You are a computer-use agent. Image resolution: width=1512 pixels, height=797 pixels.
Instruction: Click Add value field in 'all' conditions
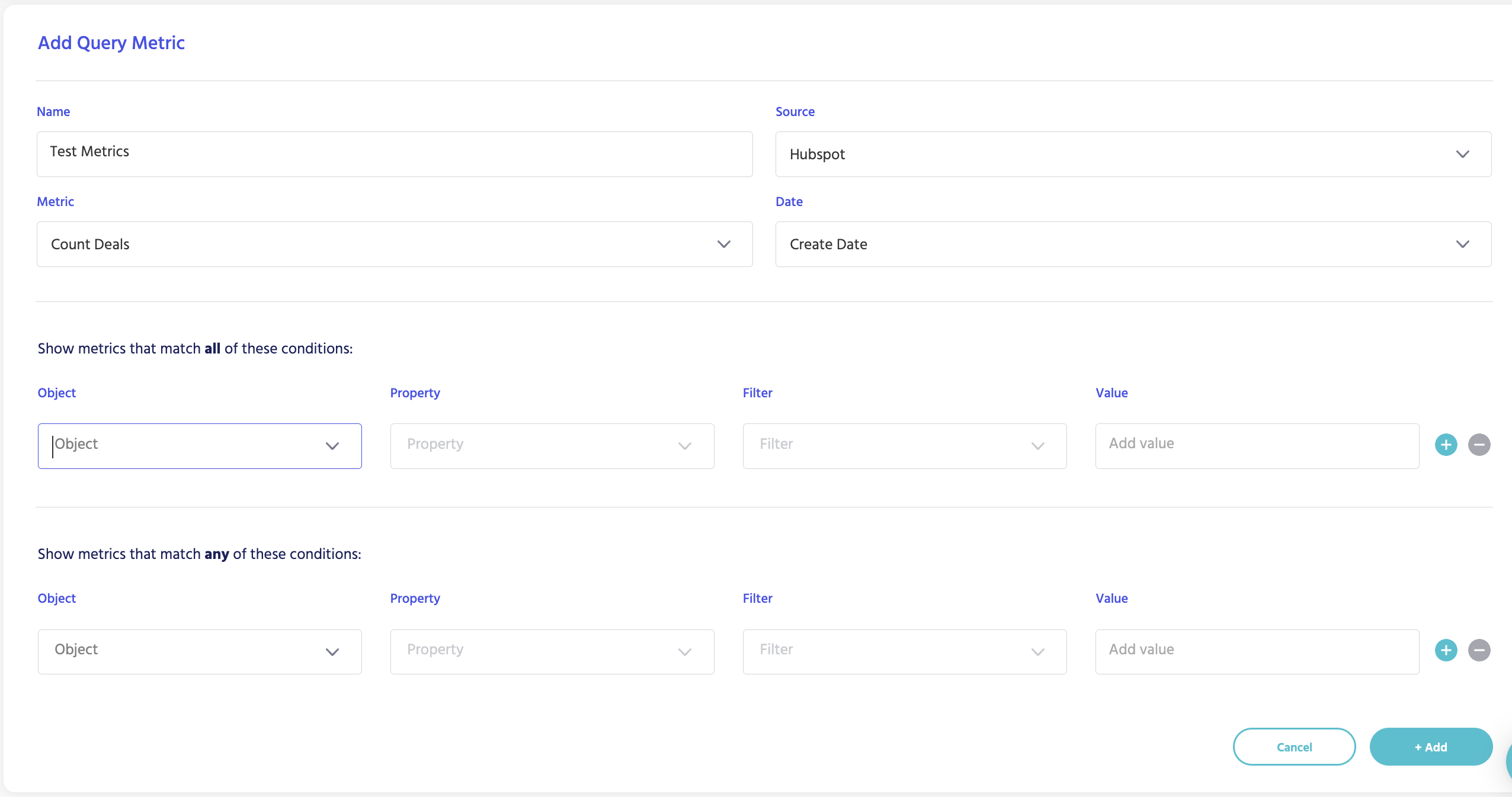(1256, 446)
